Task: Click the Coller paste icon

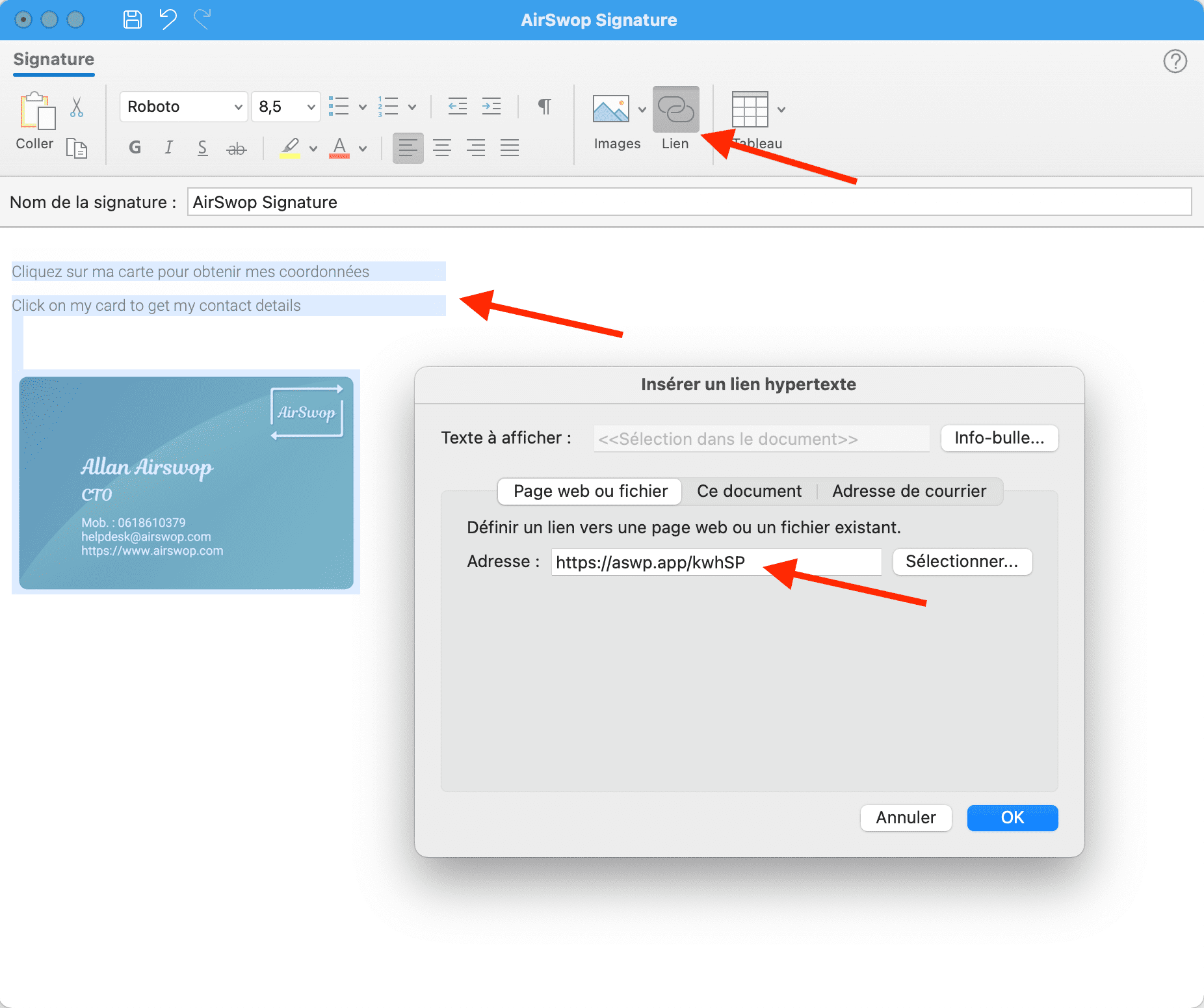Action: point(38,111)
